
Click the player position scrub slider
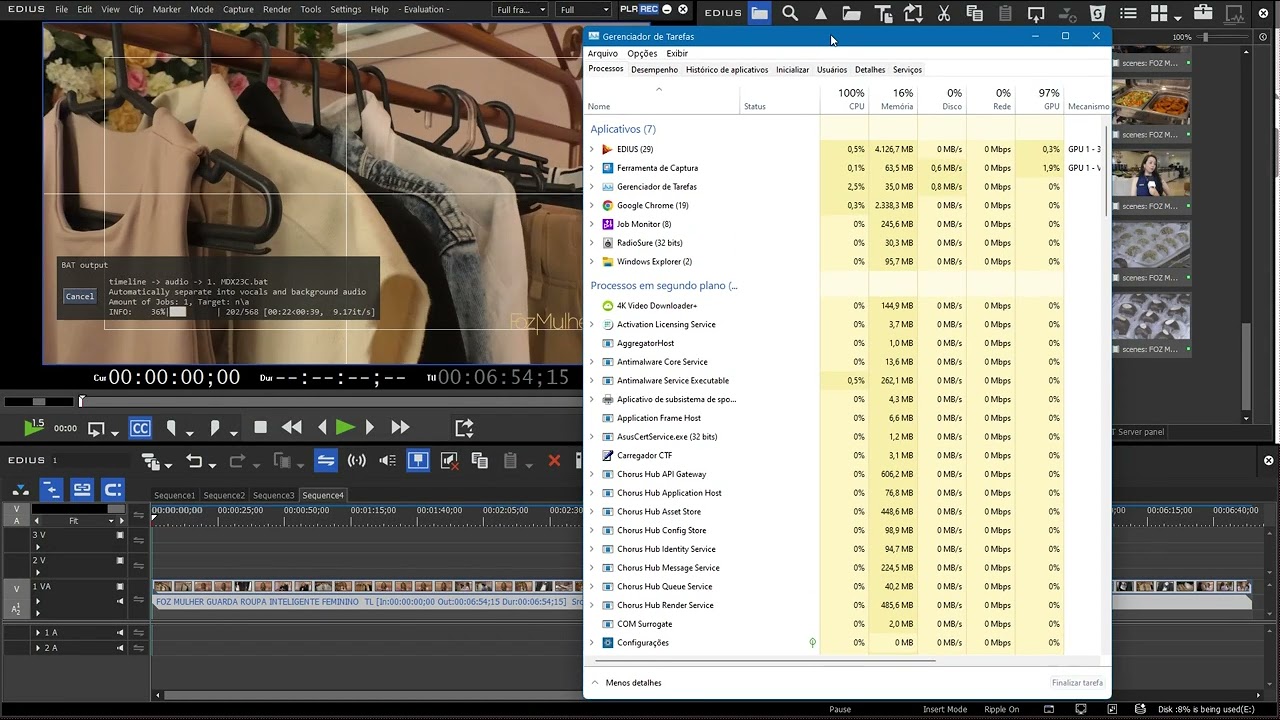tap(82, 401)
